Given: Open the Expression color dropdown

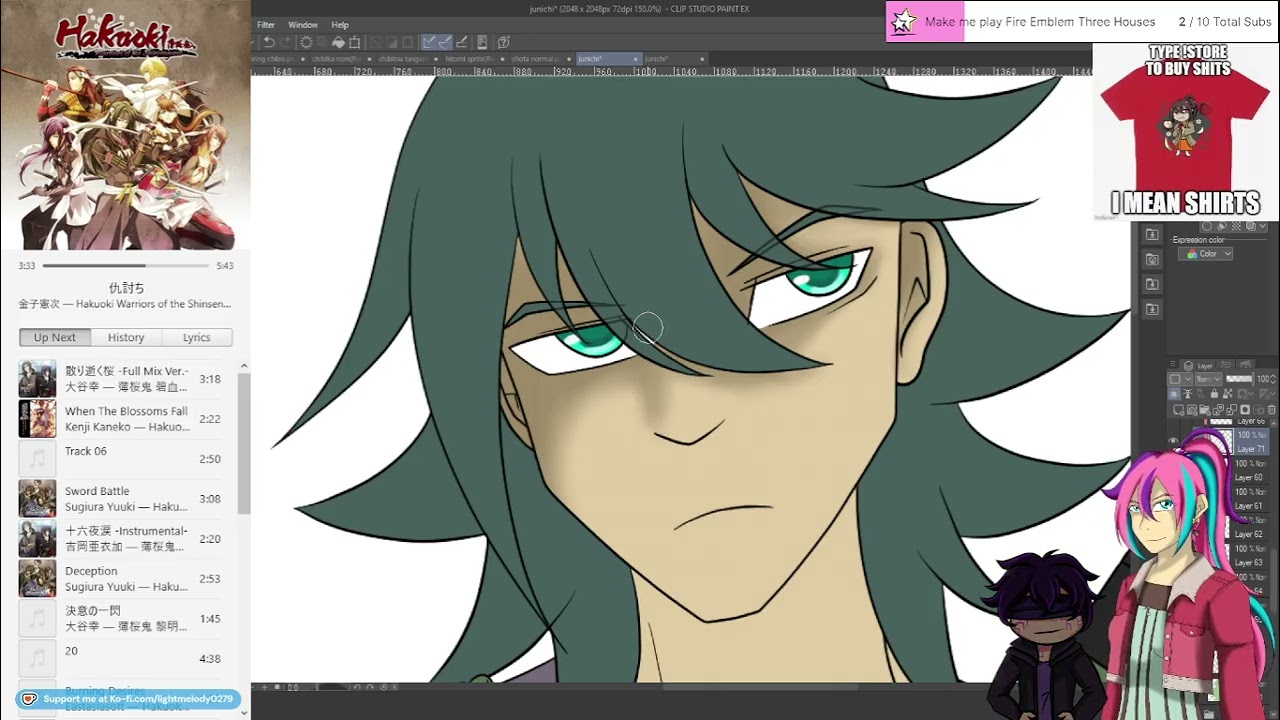Looking at the screenshot, I should coord(1206,254).
